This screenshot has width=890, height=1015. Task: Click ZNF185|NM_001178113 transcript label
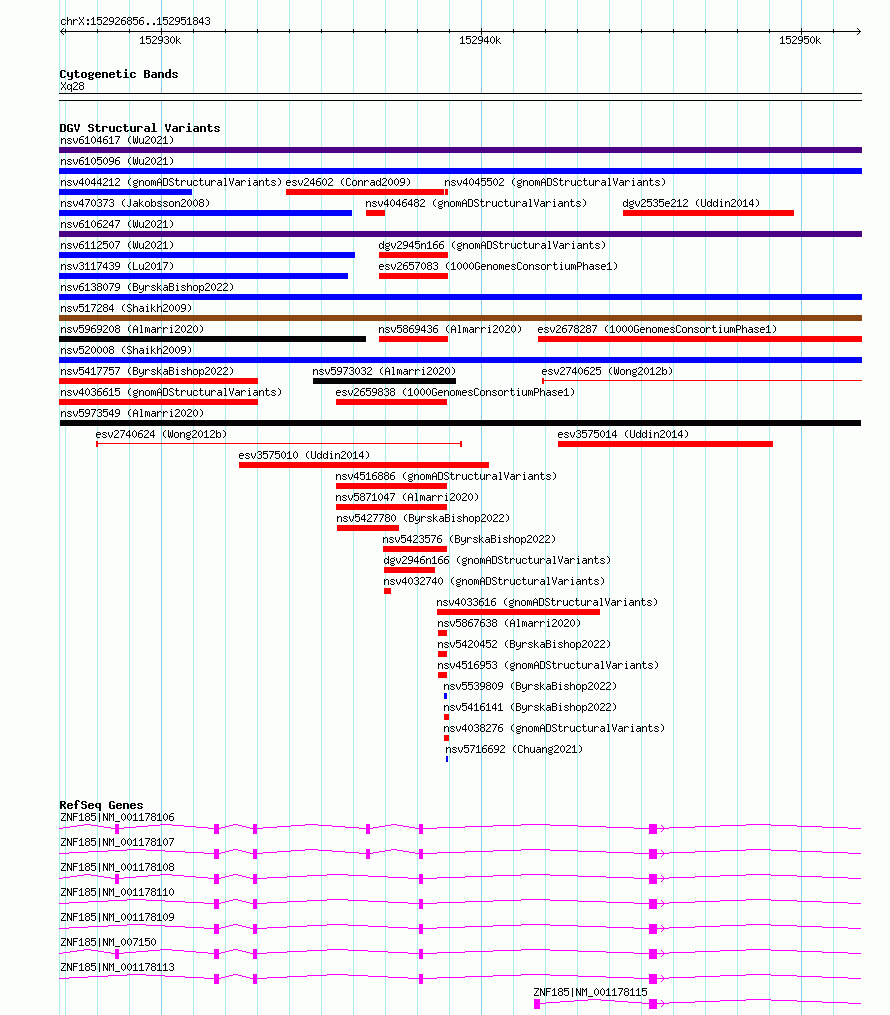pos(117,967)
